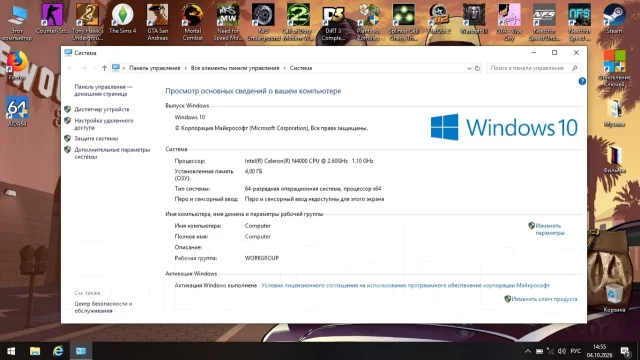The height and width of the screenshot is (360, 640).
Task: Open Диспетчер устройств link
Action: 102,109
